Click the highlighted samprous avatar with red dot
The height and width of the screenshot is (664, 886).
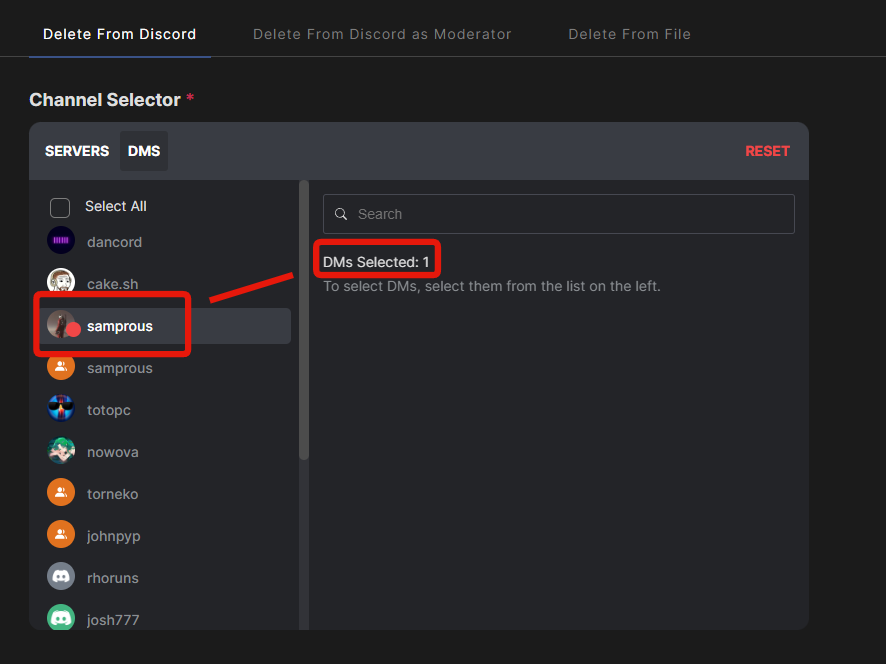click(60, 324)
